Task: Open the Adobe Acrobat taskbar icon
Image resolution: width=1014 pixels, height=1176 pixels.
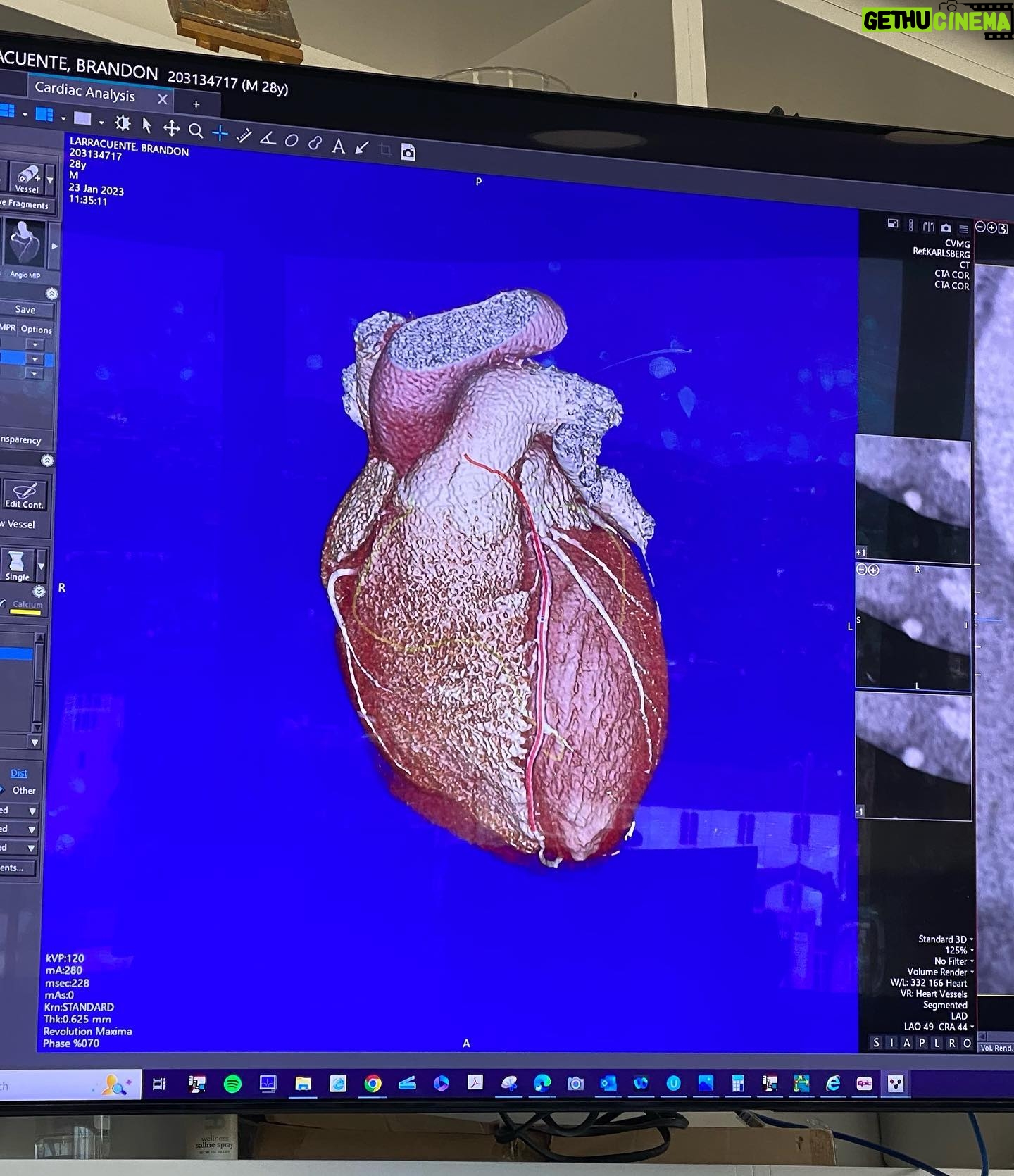Action: [475, 1082]
